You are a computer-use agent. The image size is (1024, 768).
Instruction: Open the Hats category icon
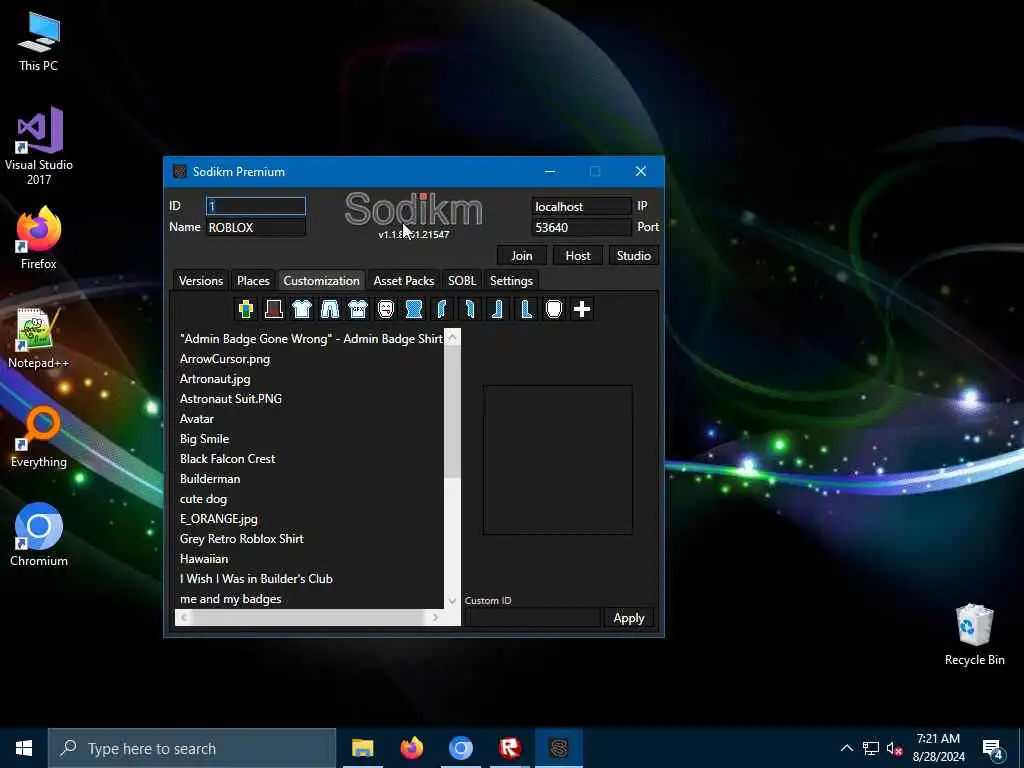tap(274, 309)
